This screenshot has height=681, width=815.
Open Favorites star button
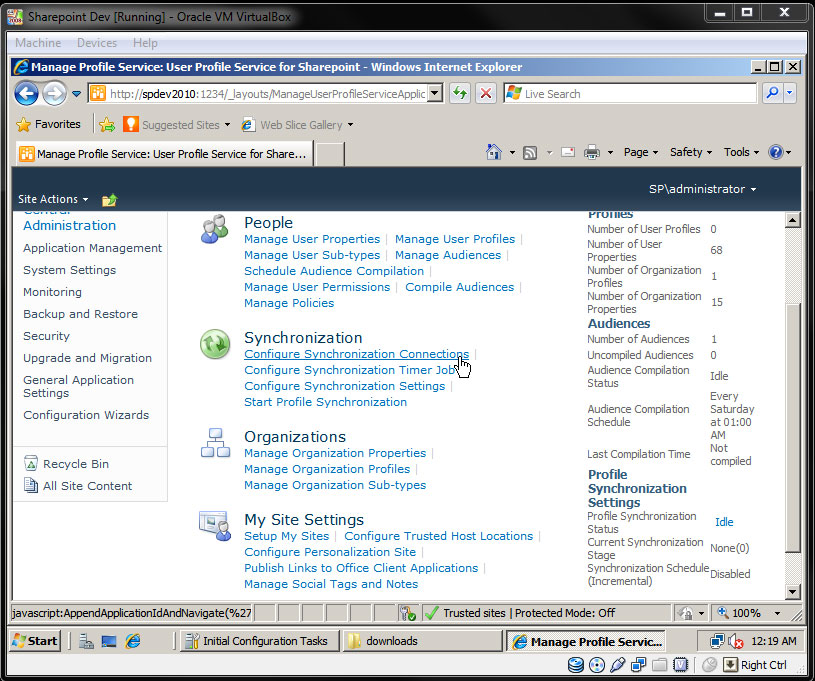point(48,124)
